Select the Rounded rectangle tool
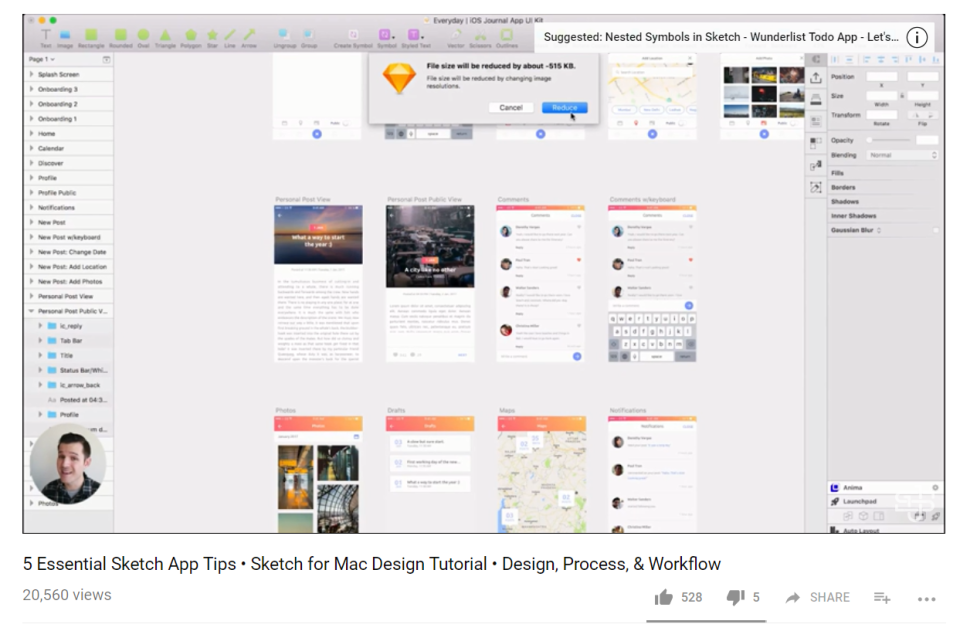Image resolution: width=960 pixels, height=631 pixels. click(121, 37)
